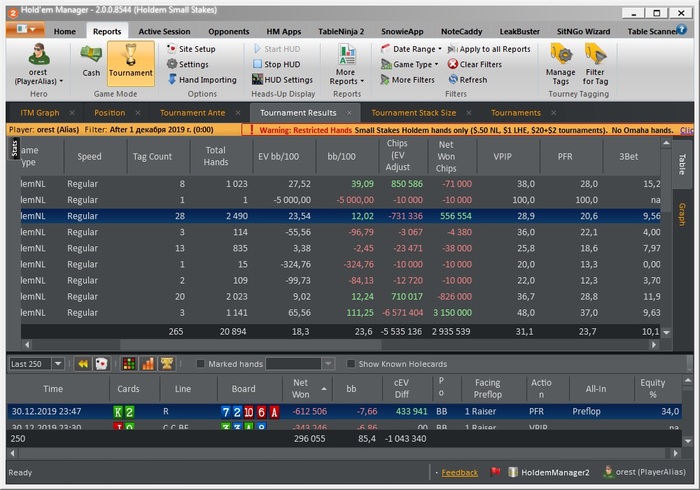Open Hand Importing
The height and width of the screenshot is (490, 700).
[202, 80]
